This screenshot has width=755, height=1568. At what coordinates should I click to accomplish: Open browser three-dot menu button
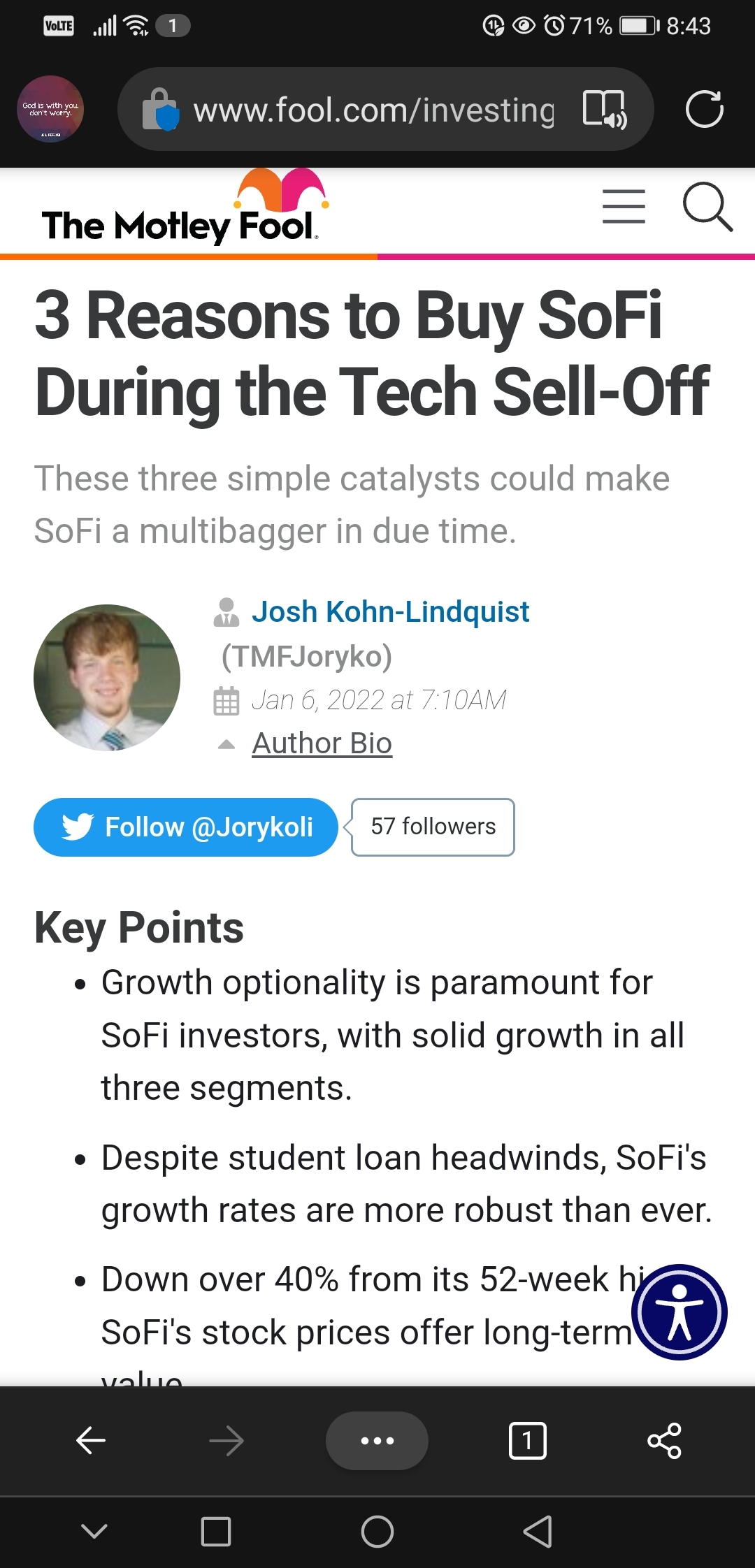pos(377,1441)
